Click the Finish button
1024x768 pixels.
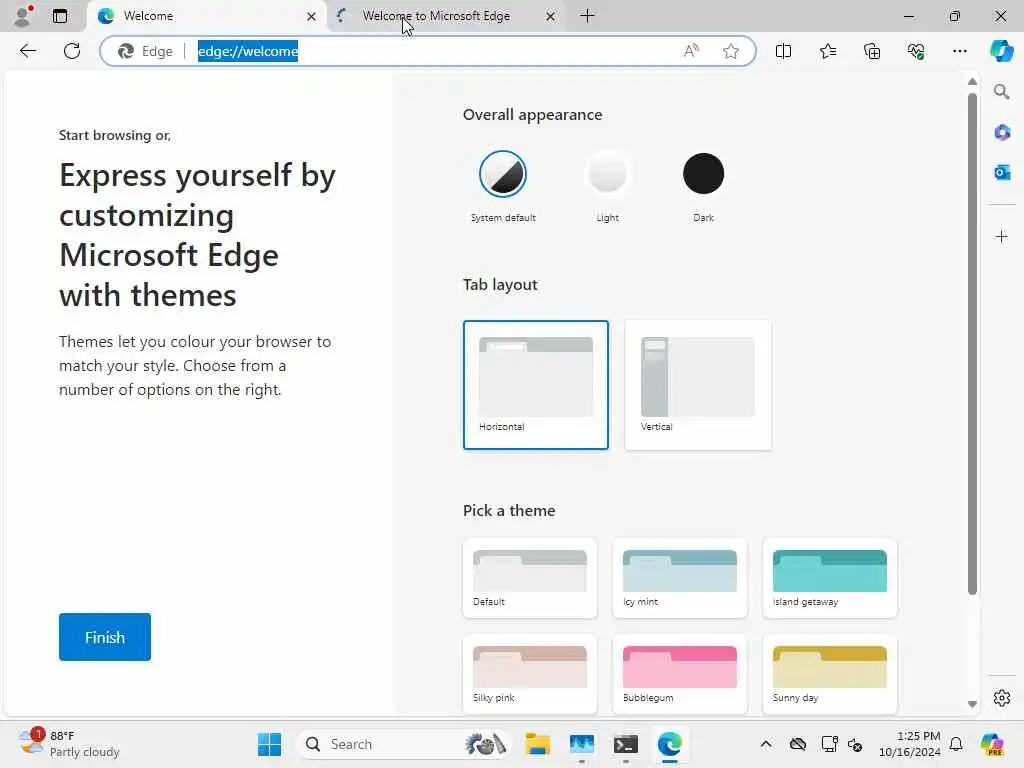[x=104, y=637]
